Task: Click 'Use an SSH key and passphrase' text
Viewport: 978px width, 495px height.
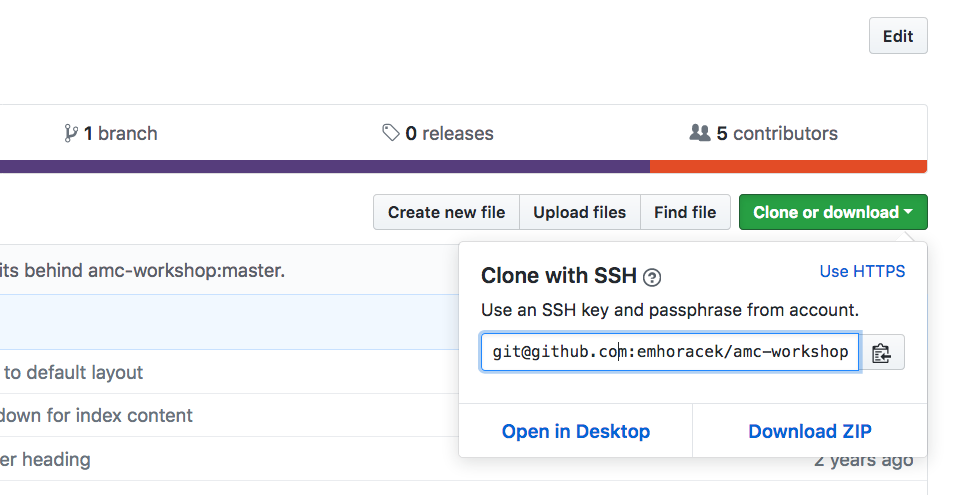Action: coord(612,310)
